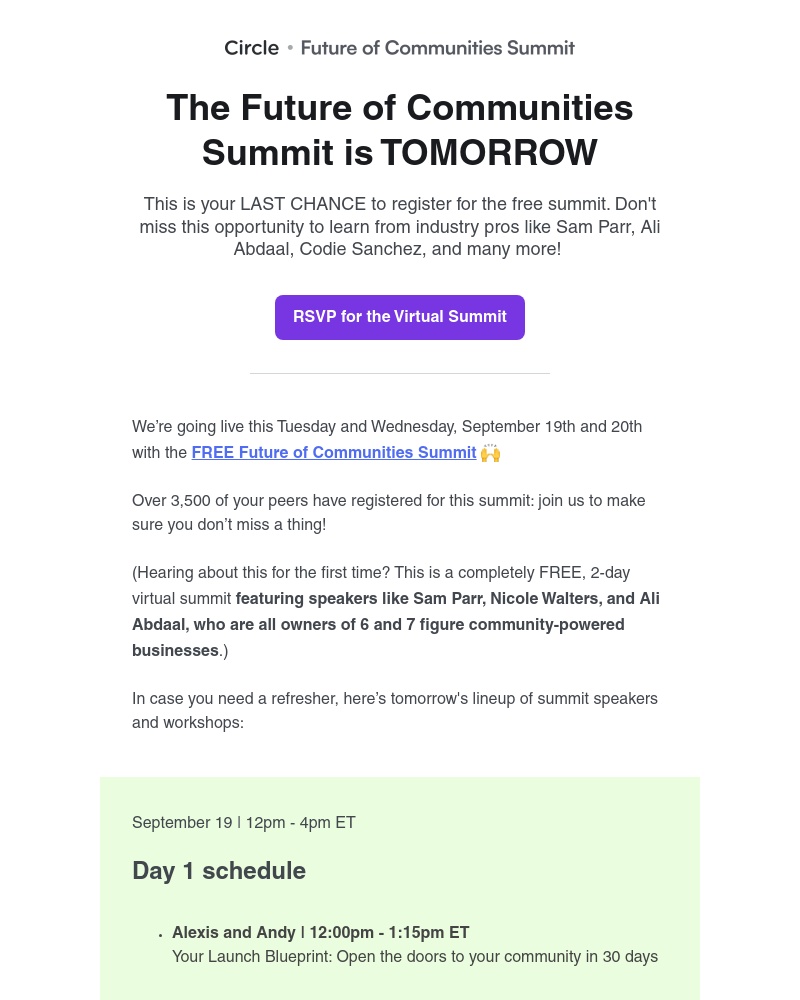Select the LAST CHANCE paragraph text

click(x=399, y=227)
